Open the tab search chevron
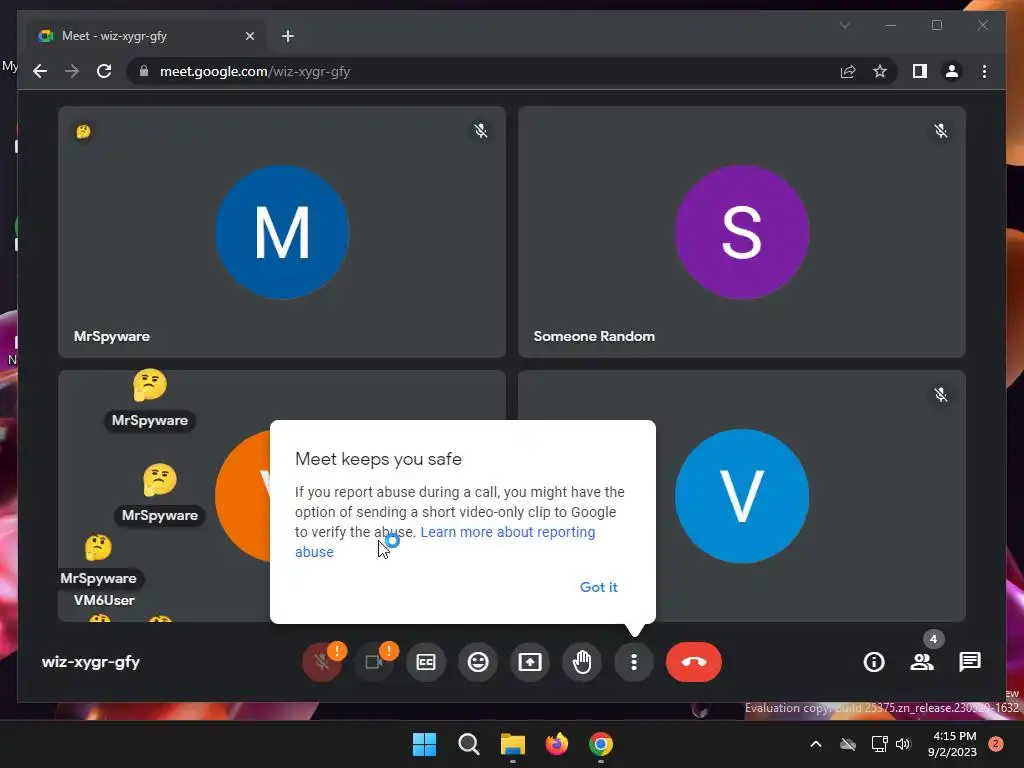This screenshot has height=768, width=1024. 844,25
